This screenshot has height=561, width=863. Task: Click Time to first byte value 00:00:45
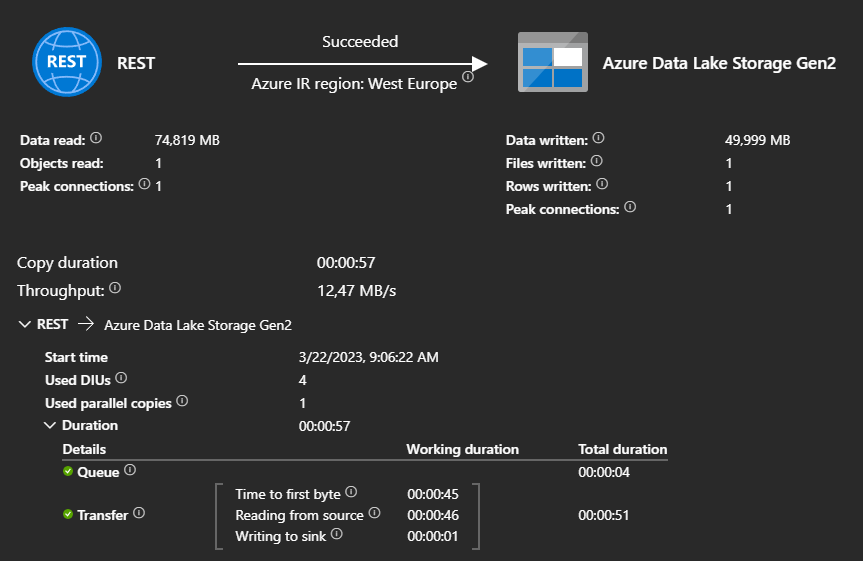pyautogui.click(x=433, y=494)
